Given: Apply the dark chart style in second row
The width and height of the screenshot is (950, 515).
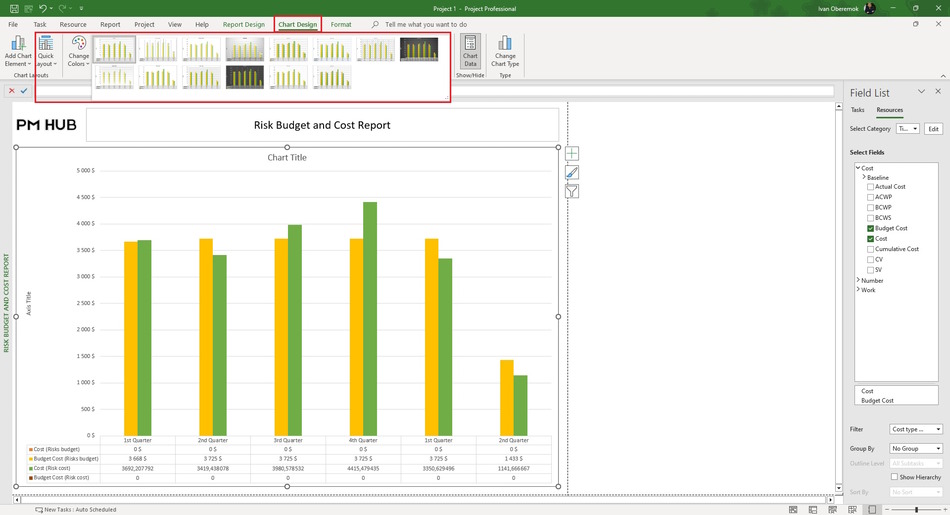Looking at the screenshot, I should 245,78.
